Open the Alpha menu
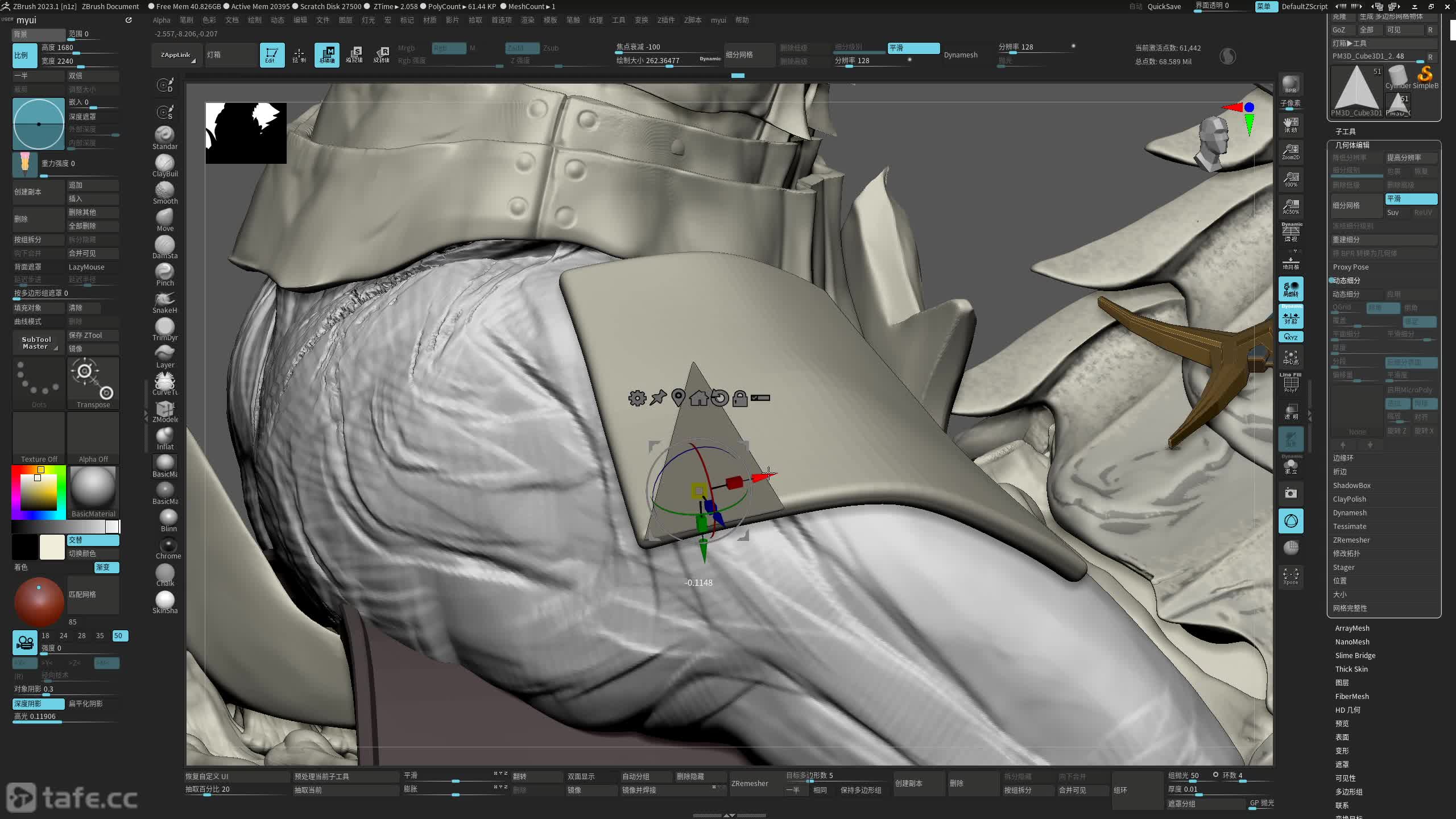 [x=162, y=20]
